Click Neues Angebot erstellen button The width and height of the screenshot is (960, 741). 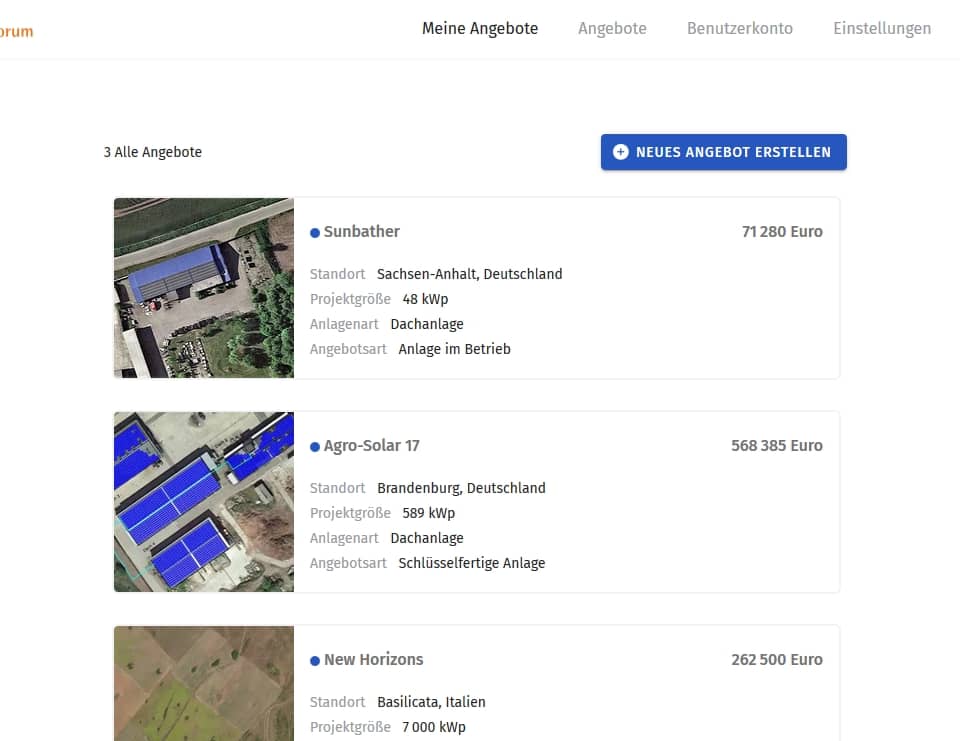pos(724,152)
